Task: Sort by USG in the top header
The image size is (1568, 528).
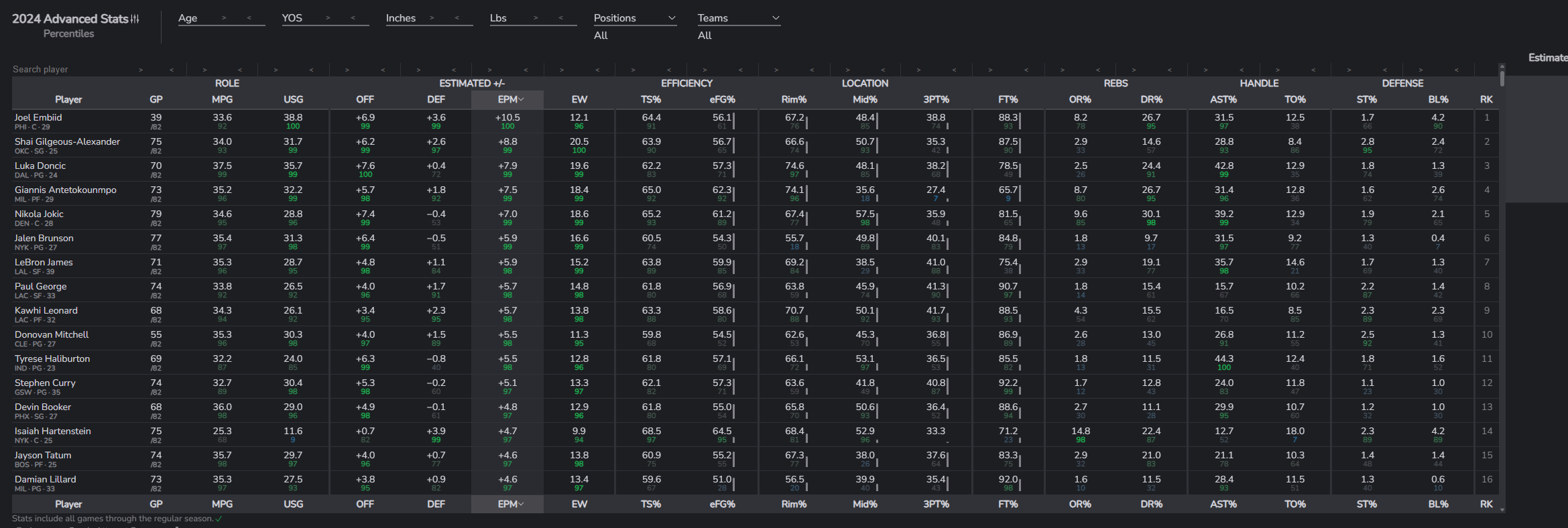Action: 293,99
